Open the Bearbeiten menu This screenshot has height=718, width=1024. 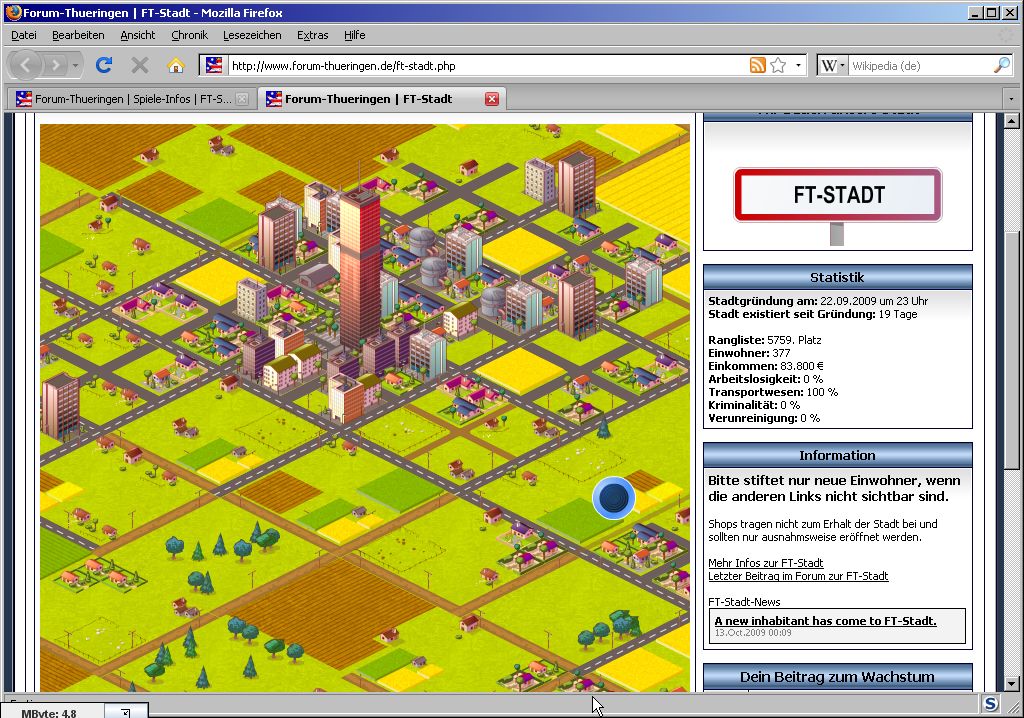click(78, 35)
